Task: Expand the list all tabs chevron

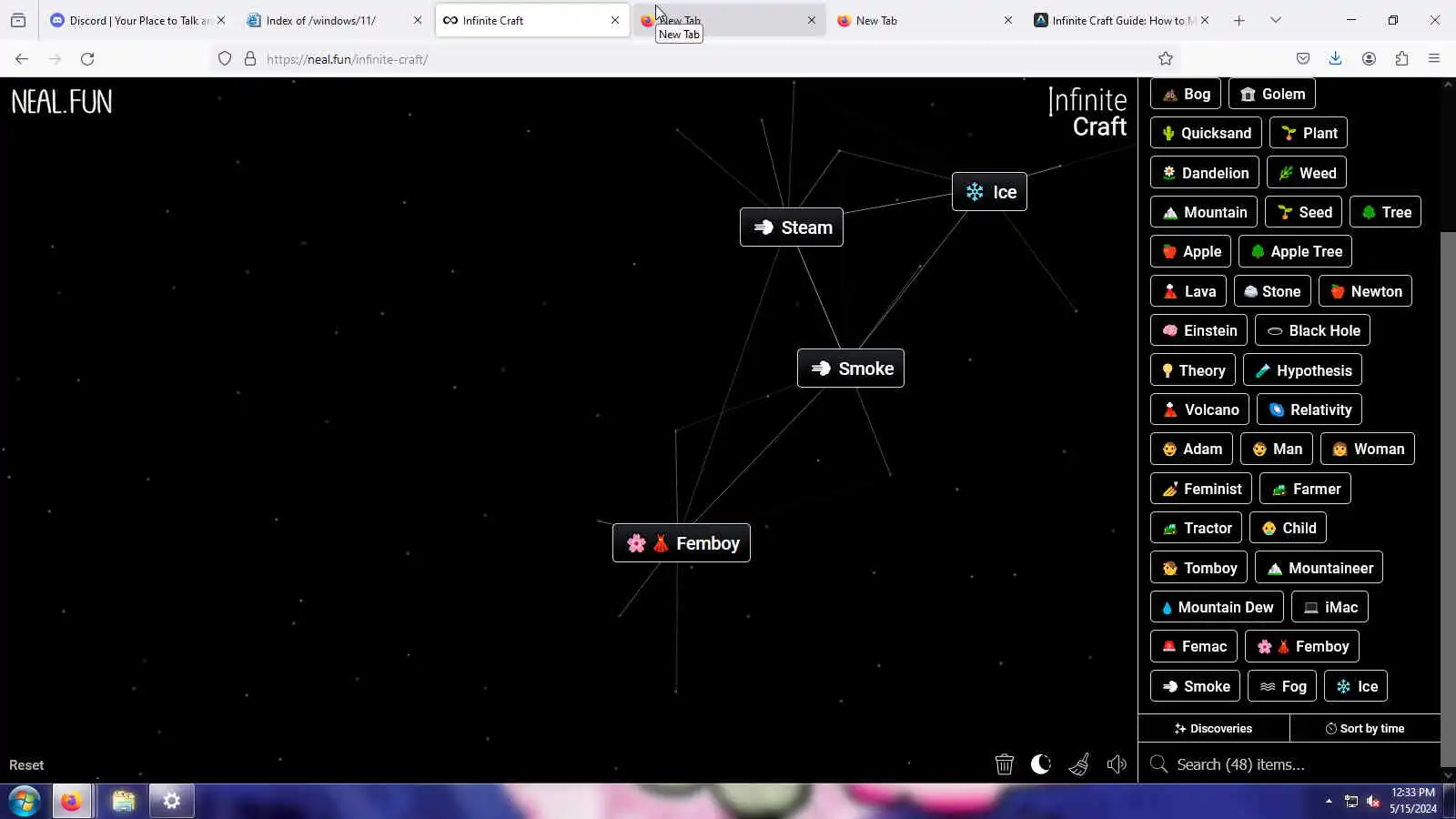Action: [1276, 20]
